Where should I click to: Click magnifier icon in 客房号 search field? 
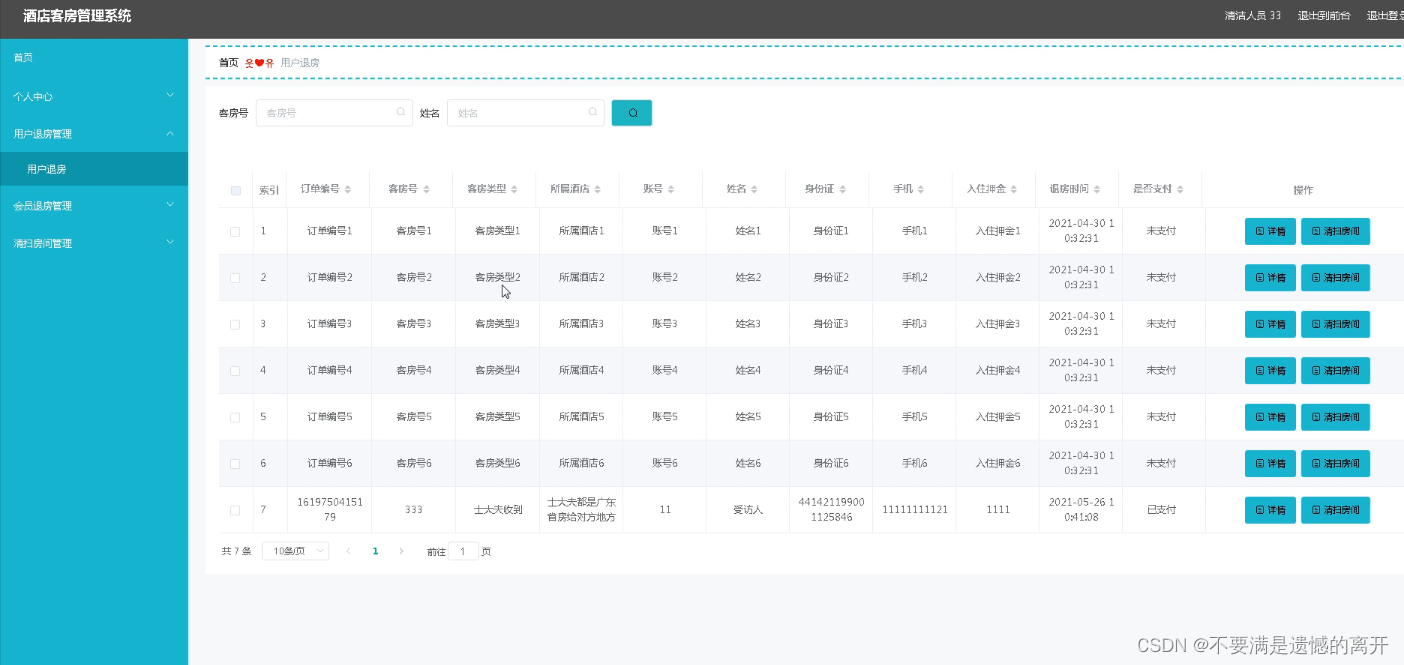coord(400,113)
